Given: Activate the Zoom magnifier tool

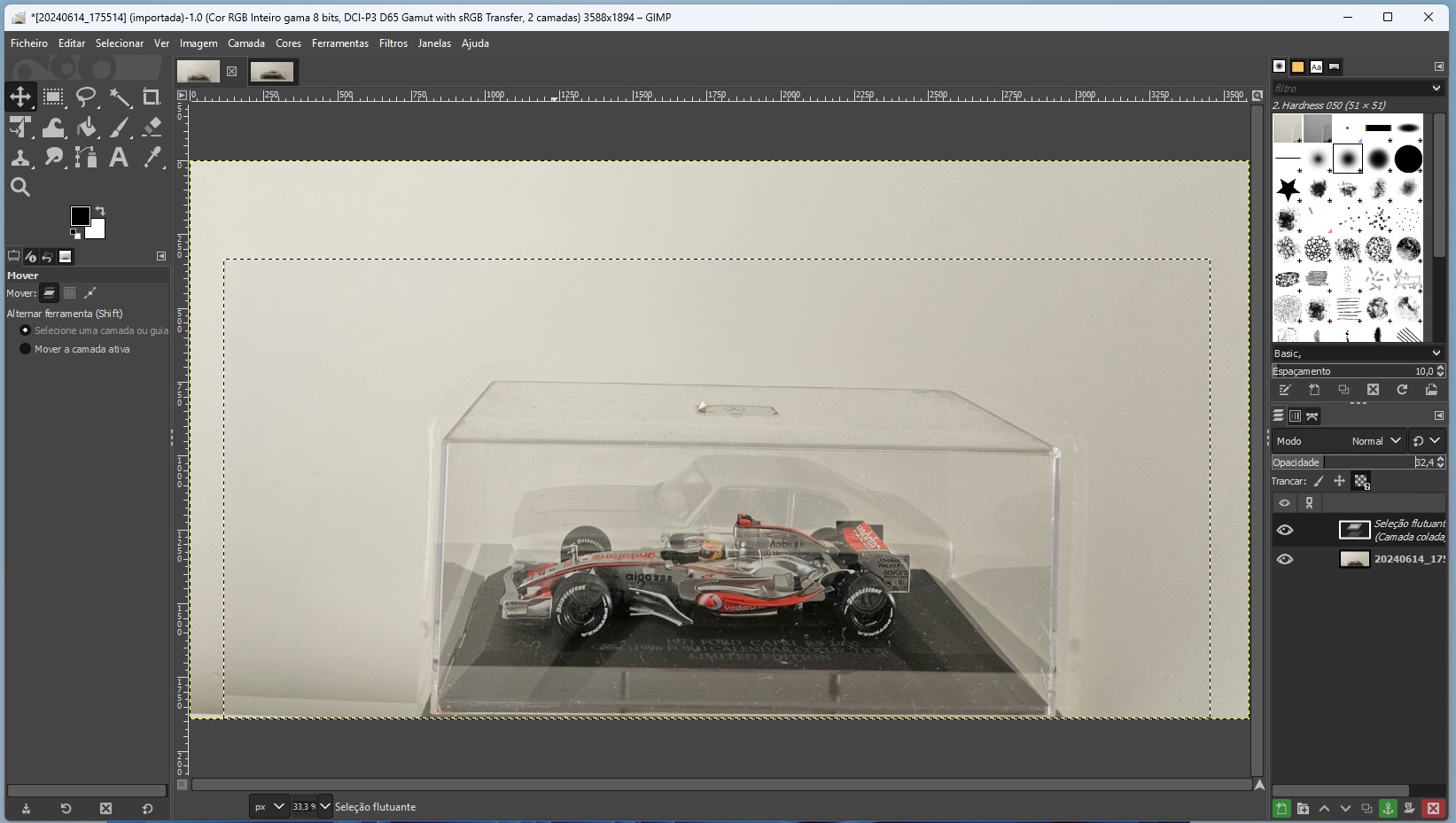Looking at the screenshot, I should point(20,187).
